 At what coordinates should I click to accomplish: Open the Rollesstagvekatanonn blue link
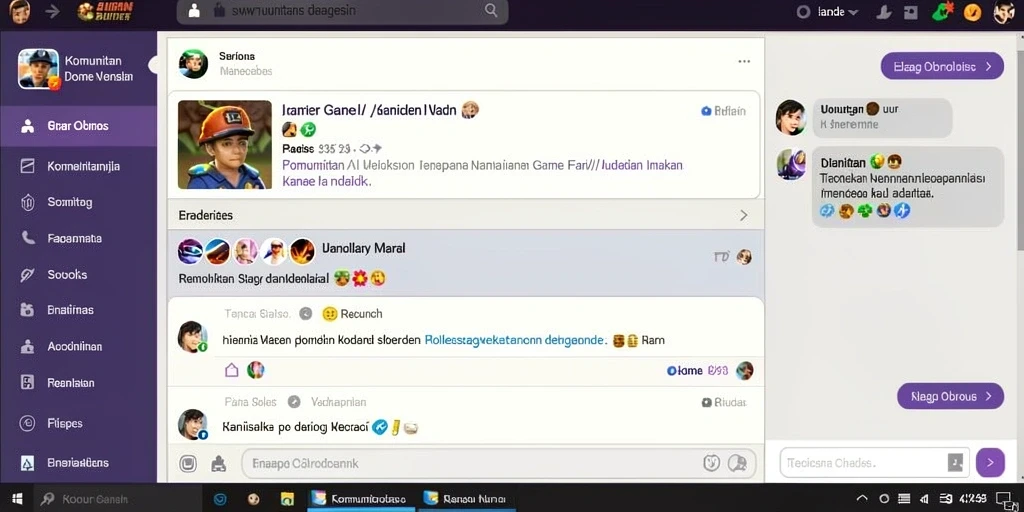[x=516, y=340]
